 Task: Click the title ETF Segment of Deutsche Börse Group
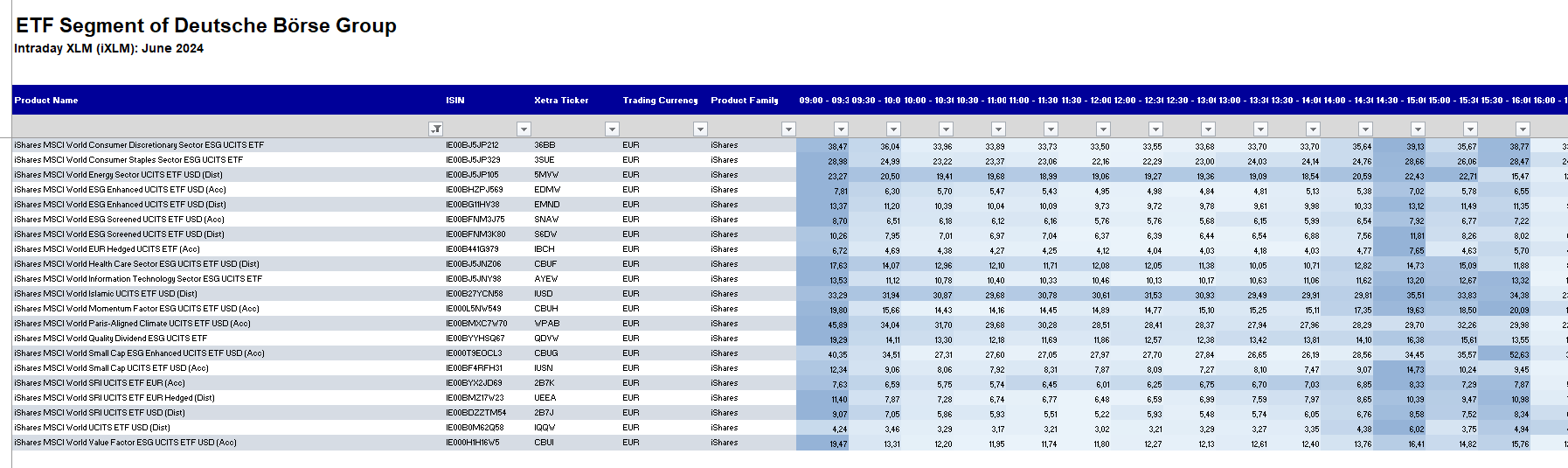(206, 25)
